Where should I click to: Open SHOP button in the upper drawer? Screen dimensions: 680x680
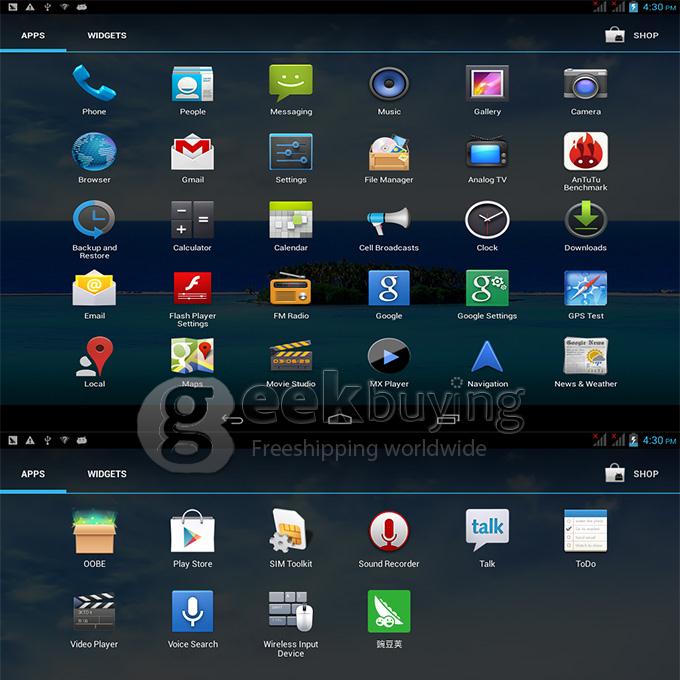pyautogui.click(x=632, y=35)
